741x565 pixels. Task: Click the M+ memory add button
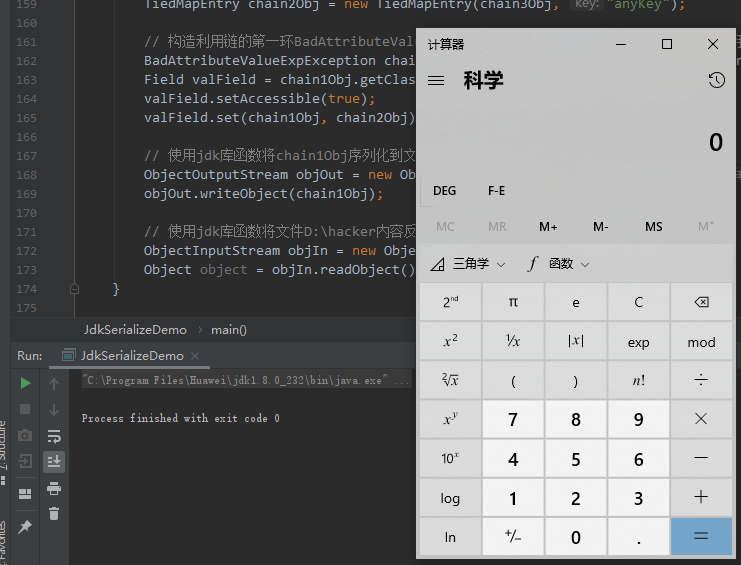tap(548, 227)
